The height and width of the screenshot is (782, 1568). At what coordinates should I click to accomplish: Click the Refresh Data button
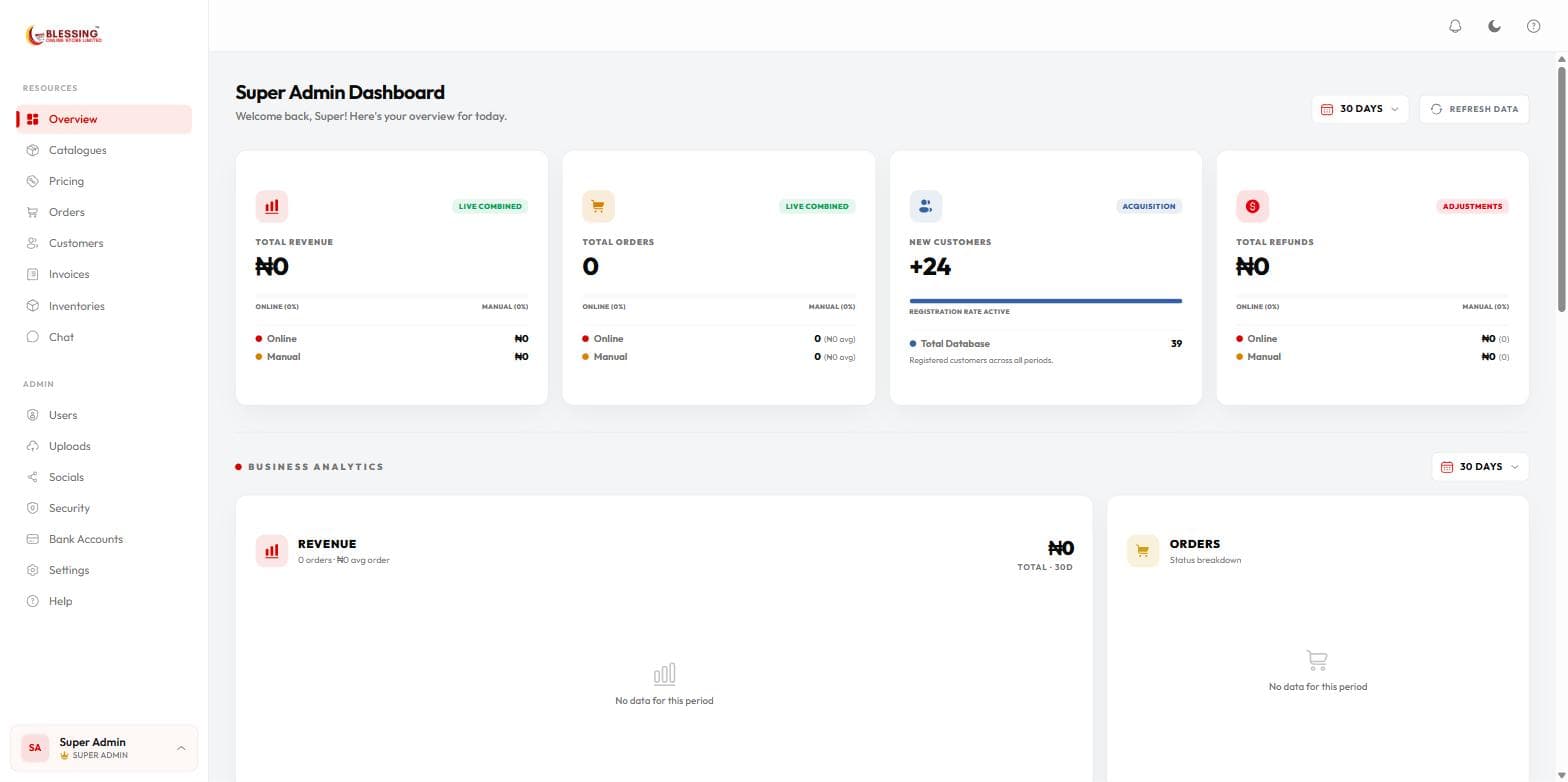tap(1474, 109)
